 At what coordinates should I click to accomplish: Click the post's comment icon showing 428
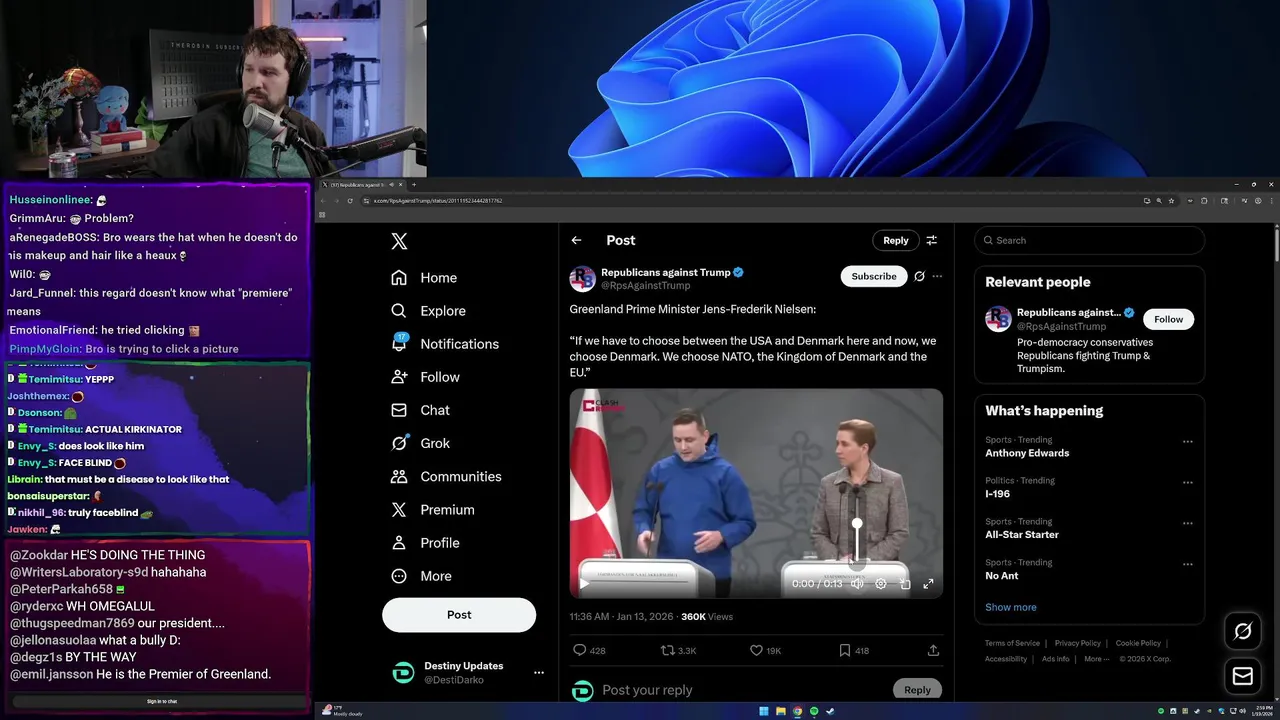[589, 650]
